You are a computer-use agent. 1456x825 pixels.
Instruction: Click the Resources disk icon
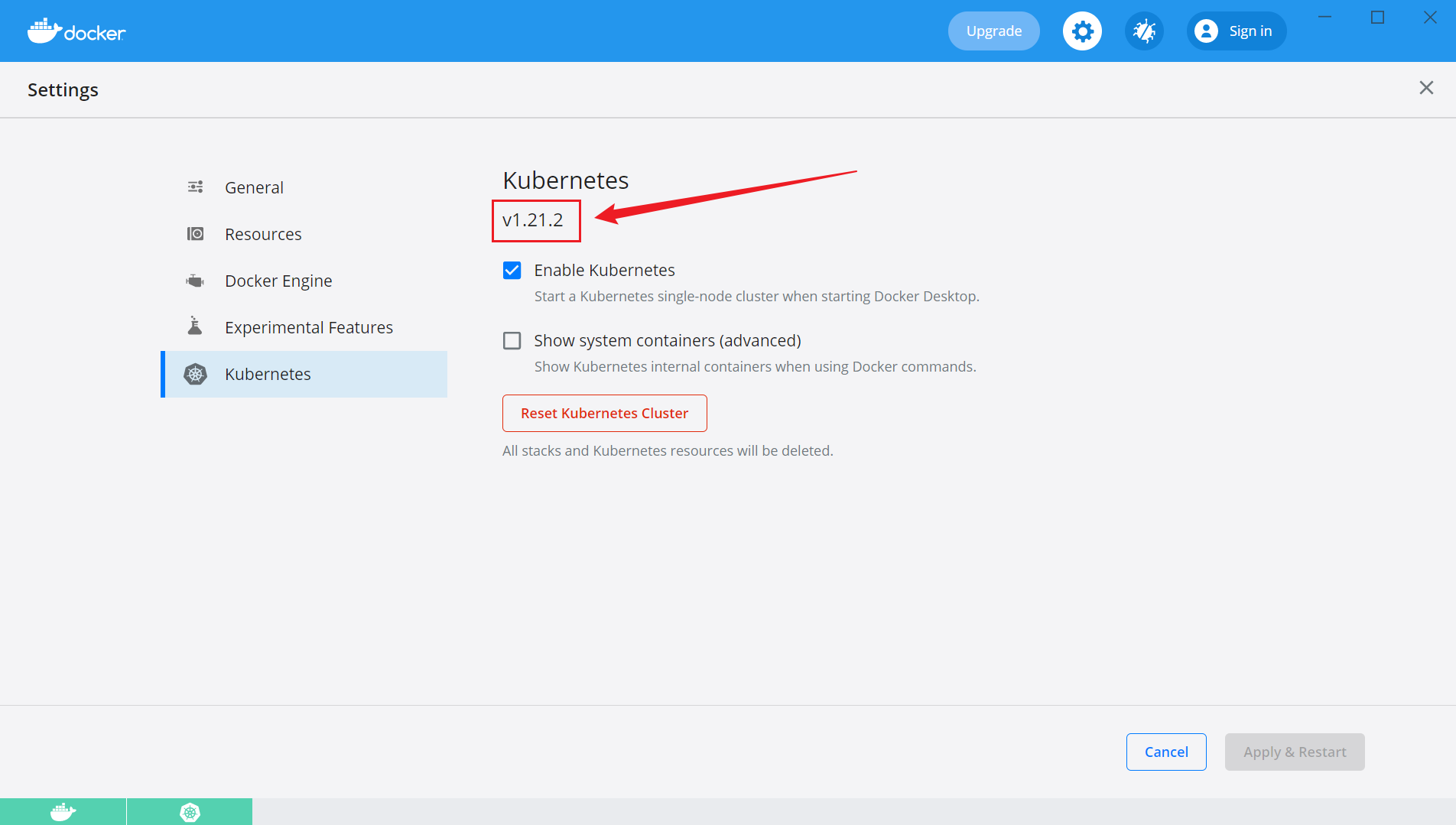tap(196, 233)
